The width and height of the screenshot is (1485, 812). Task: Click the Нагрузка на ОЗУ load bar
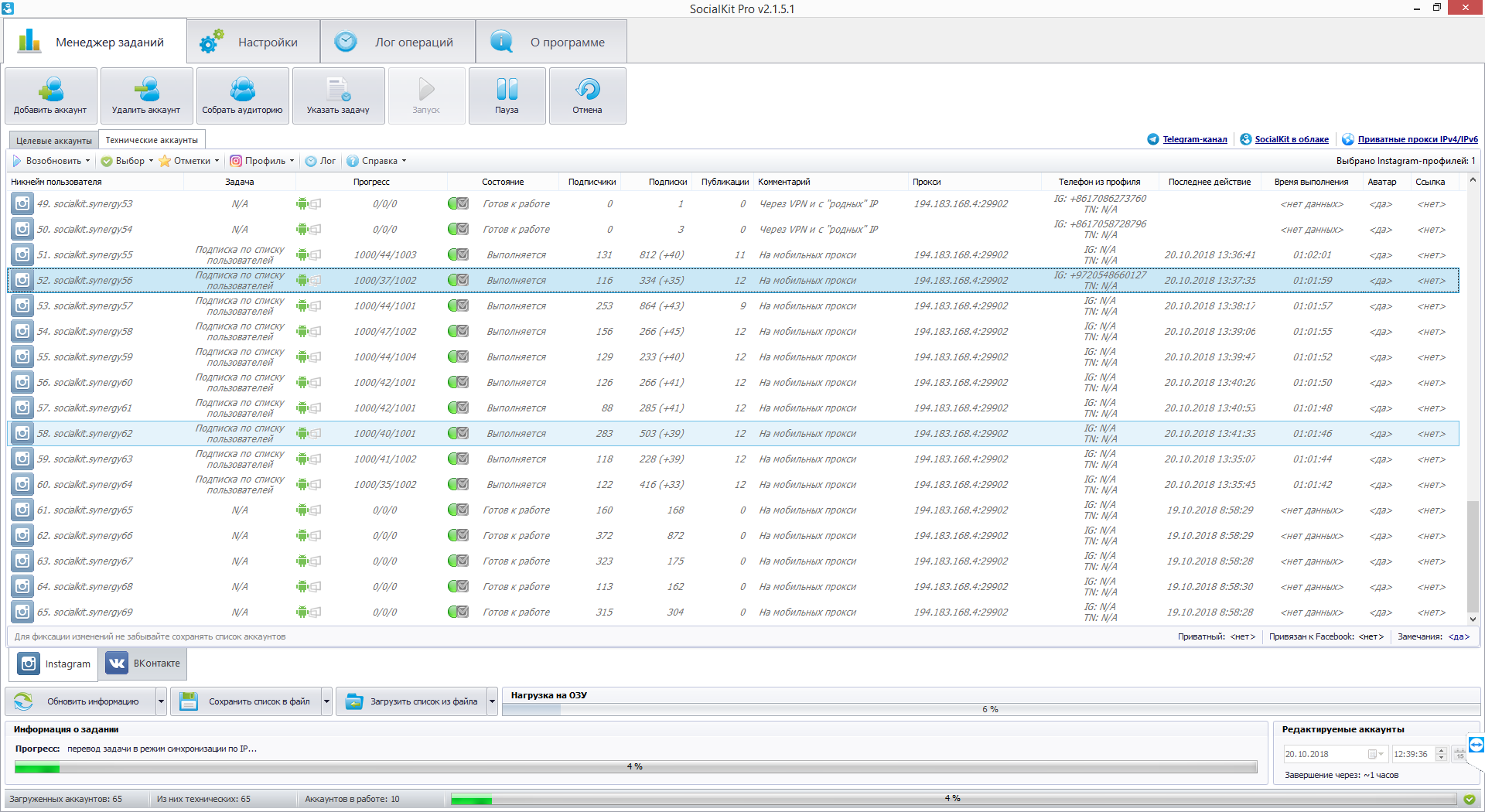pyautogui.click(x=991, y=709)
